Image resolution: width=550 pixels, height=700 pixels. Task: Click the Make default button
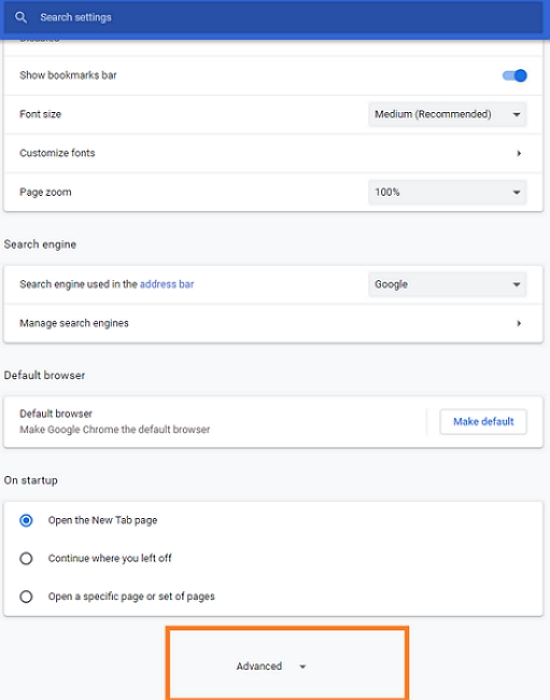click(x=483, y=421)
